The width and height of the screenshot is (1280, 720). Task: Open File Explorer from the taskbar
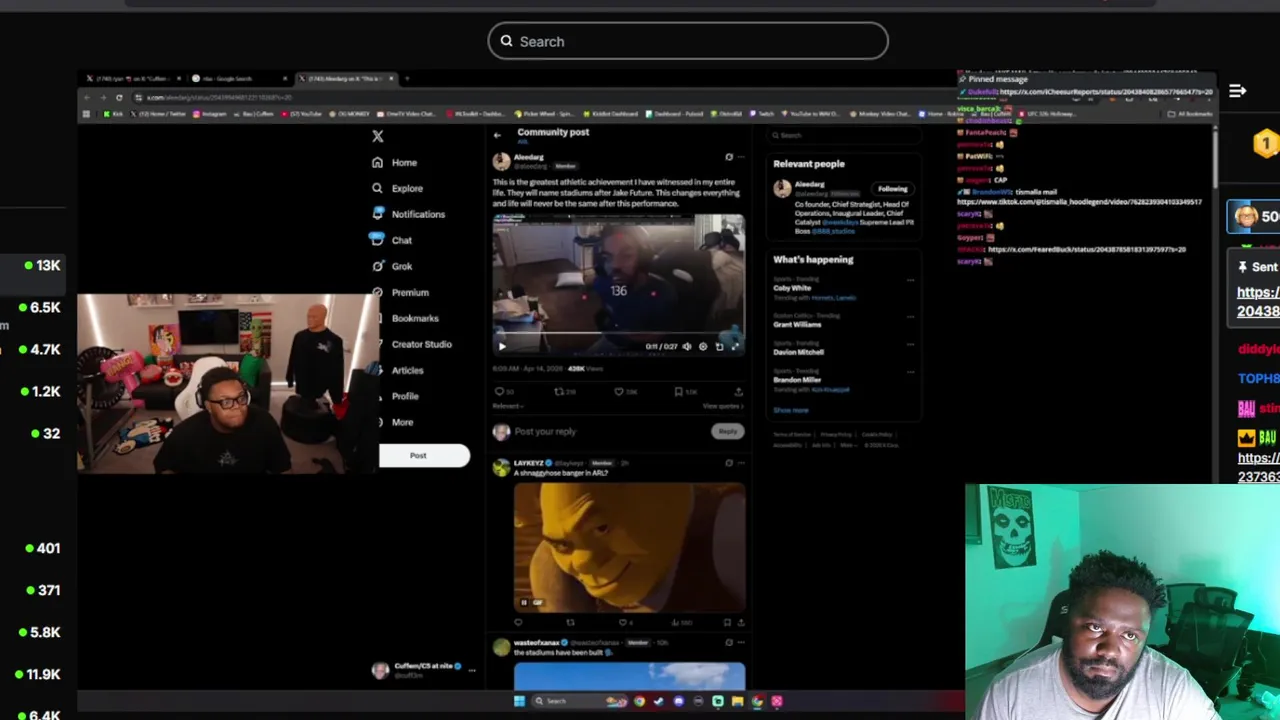click(x=738, y=701)
